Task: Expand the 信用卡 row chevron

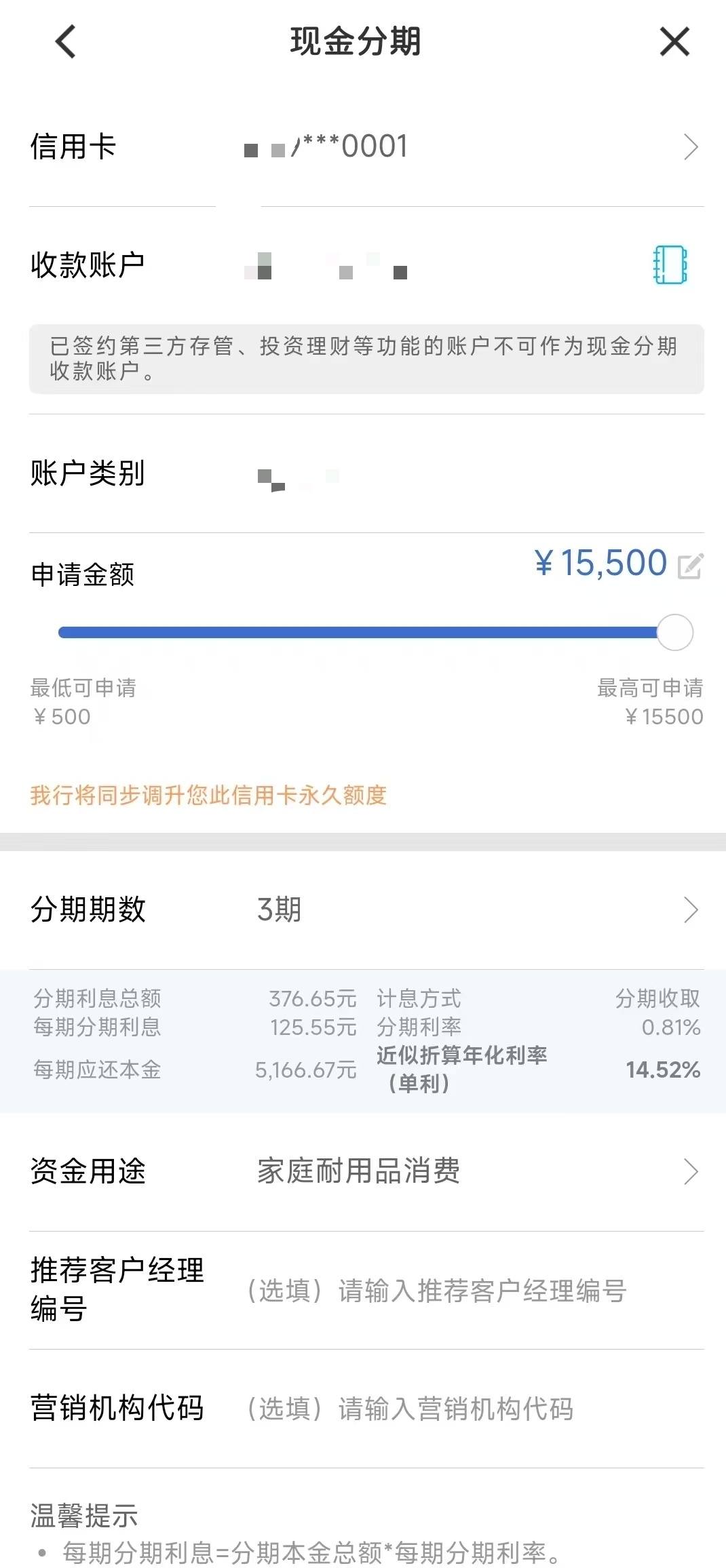Action: click(691, 147)
